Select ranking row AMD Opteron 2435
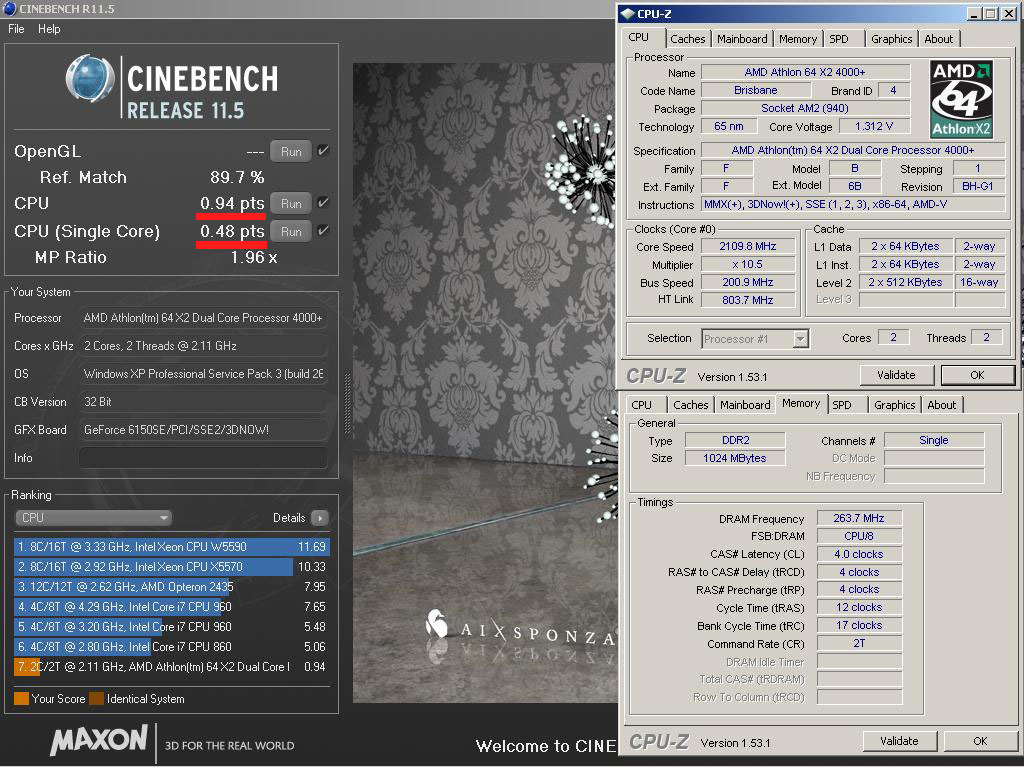The width and height of the screenshot is (1024, 768). point(171,587)
